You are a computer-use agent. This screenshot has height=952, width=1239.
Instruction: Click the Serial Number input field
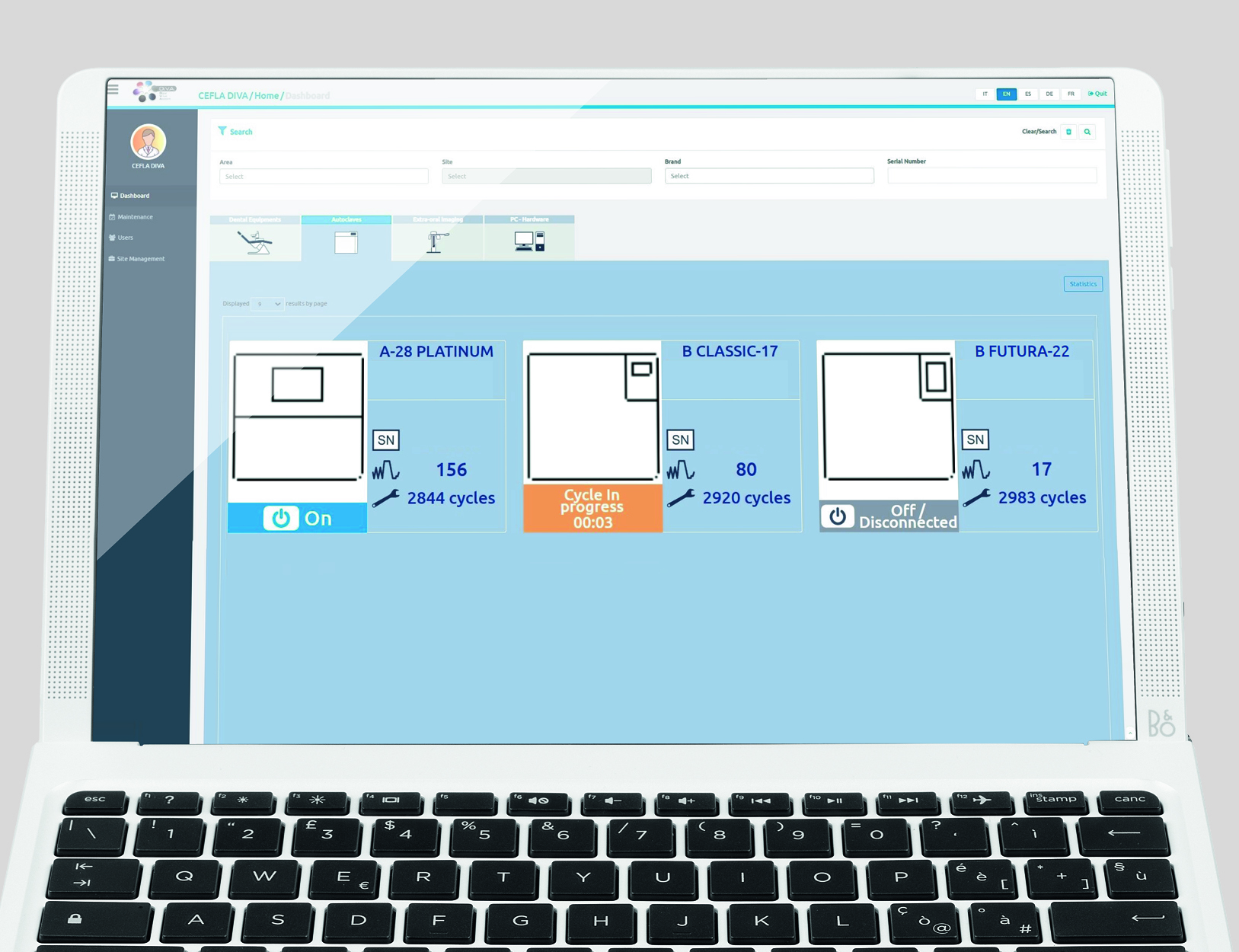pyautogui.click(x=991, y=176)
